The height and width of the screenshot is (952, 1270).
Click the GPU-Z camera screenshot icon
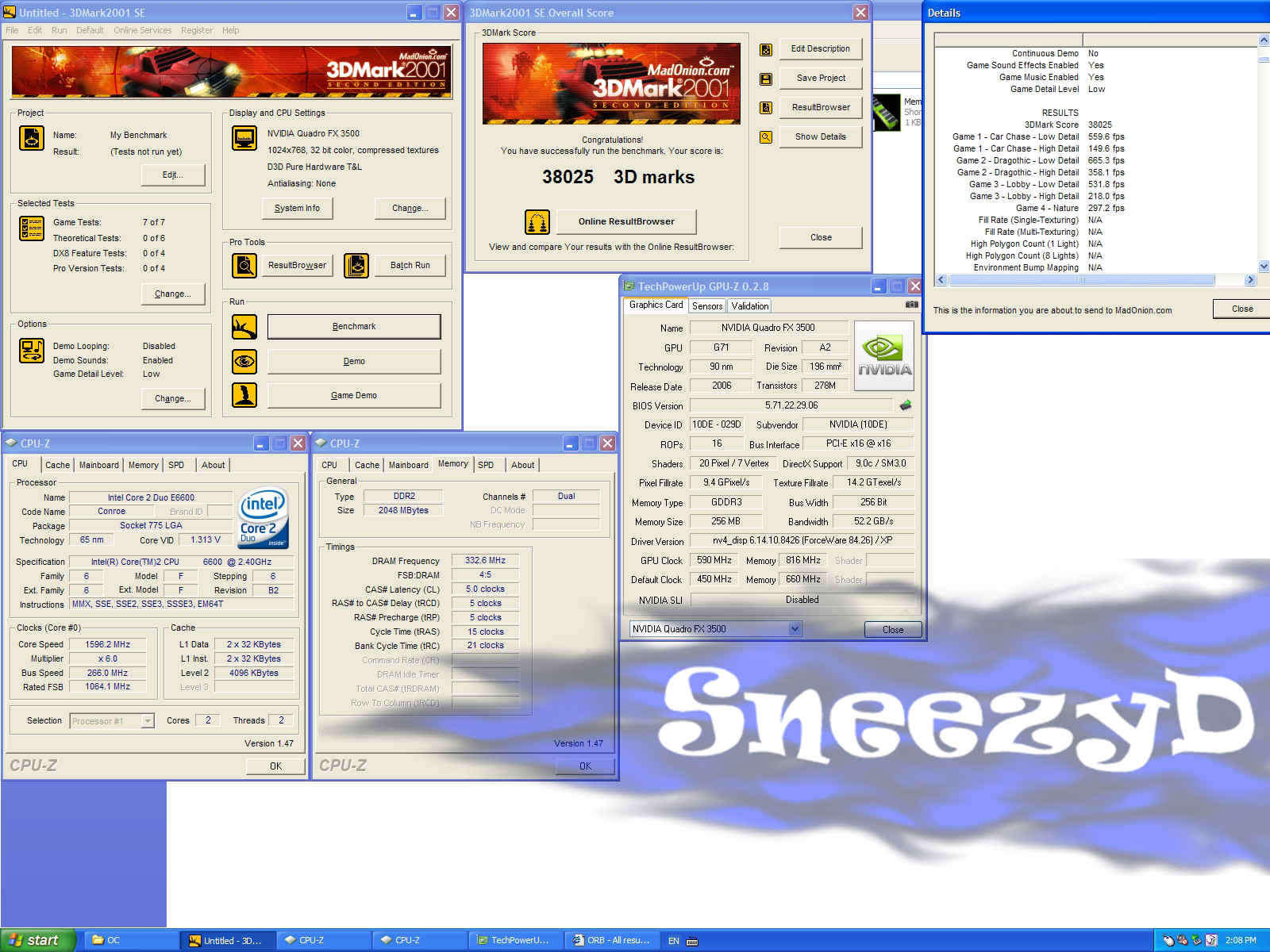912,305
